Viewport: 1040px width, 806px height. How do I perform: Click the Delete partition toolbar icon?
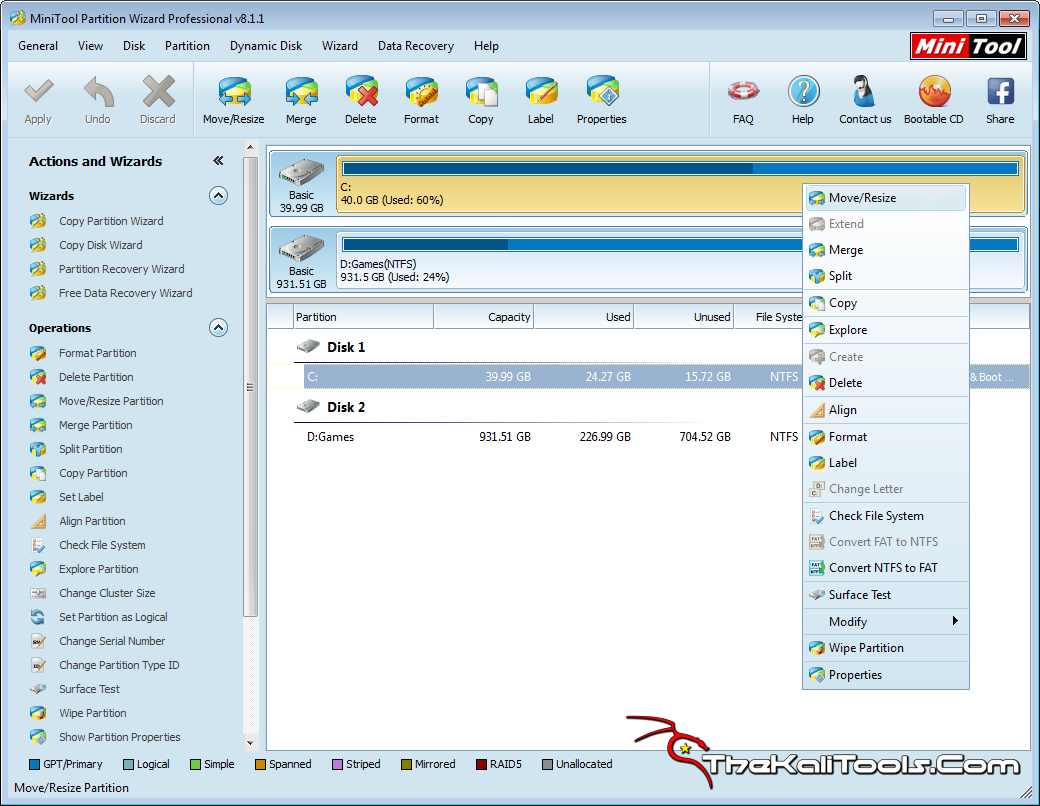click(x=361, y=98)
